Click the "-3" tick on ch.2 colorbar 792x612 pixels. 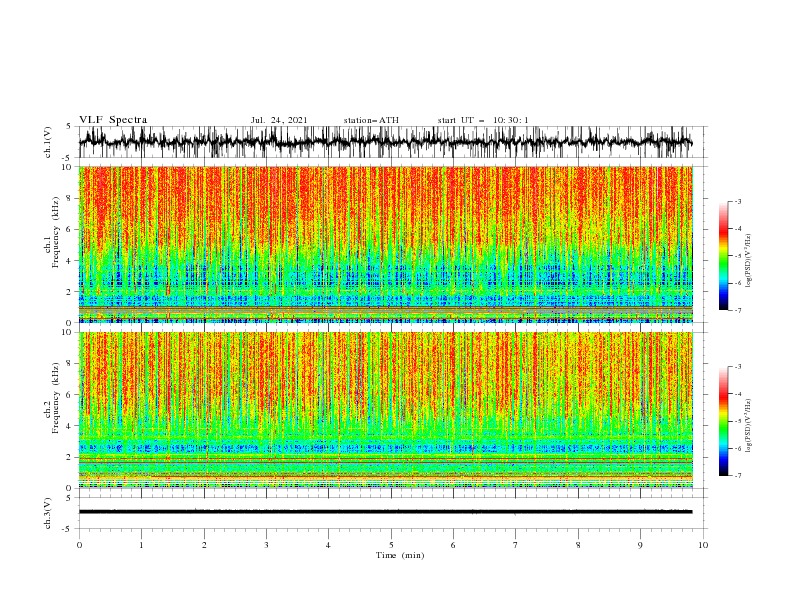[737, 367]
